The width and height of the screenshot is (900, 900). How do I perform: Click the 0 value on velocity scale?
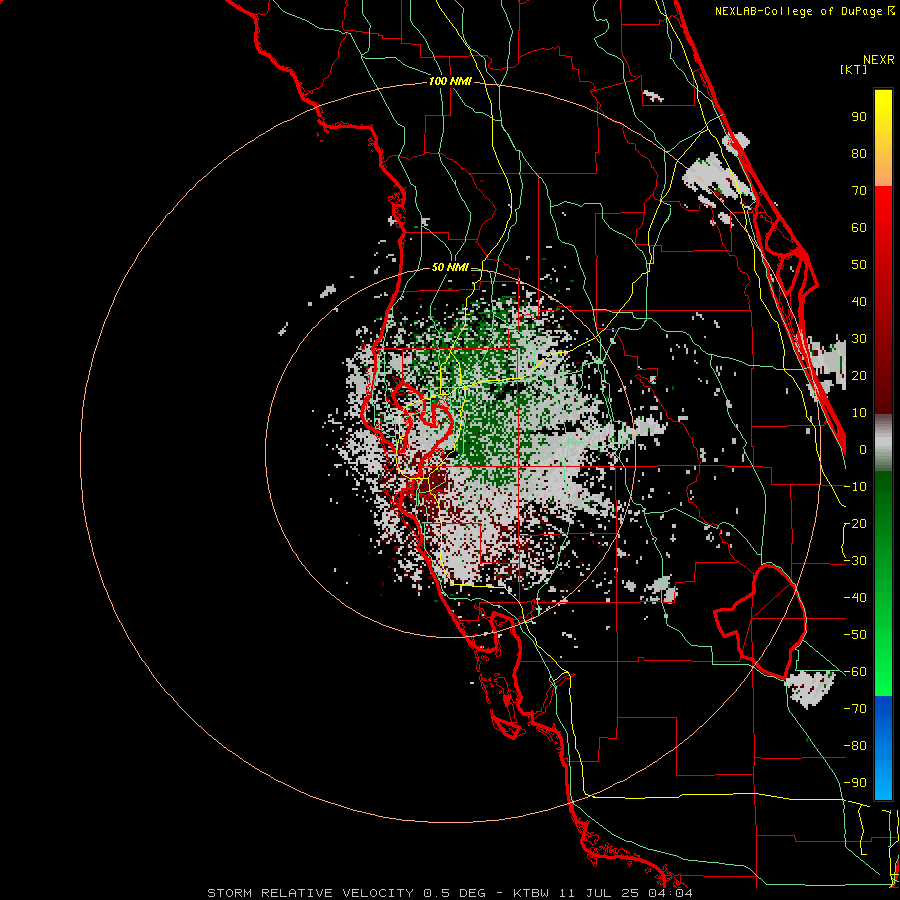(x=863, y=449)
